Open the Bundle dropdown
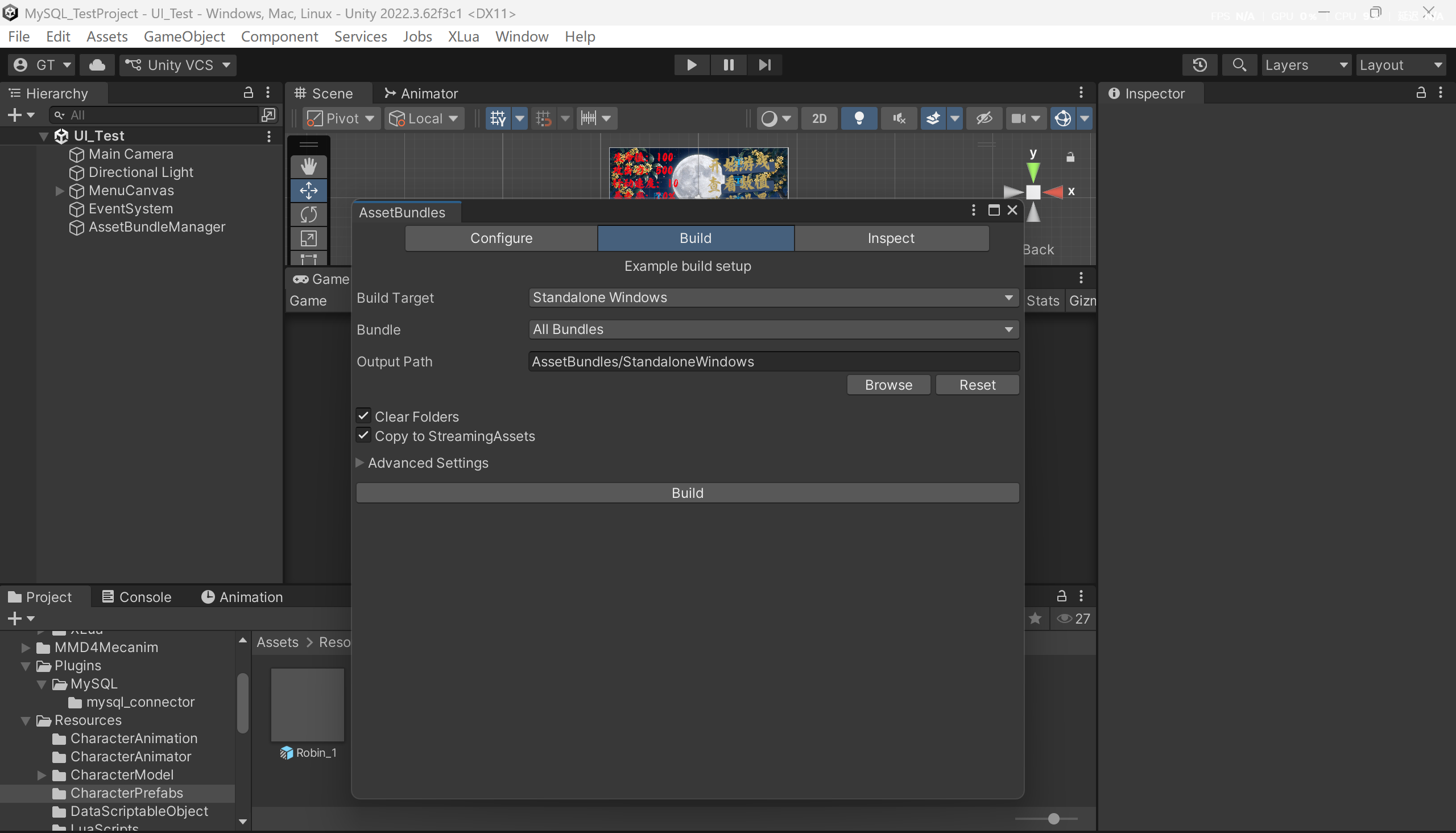 (x=773, y=329)
